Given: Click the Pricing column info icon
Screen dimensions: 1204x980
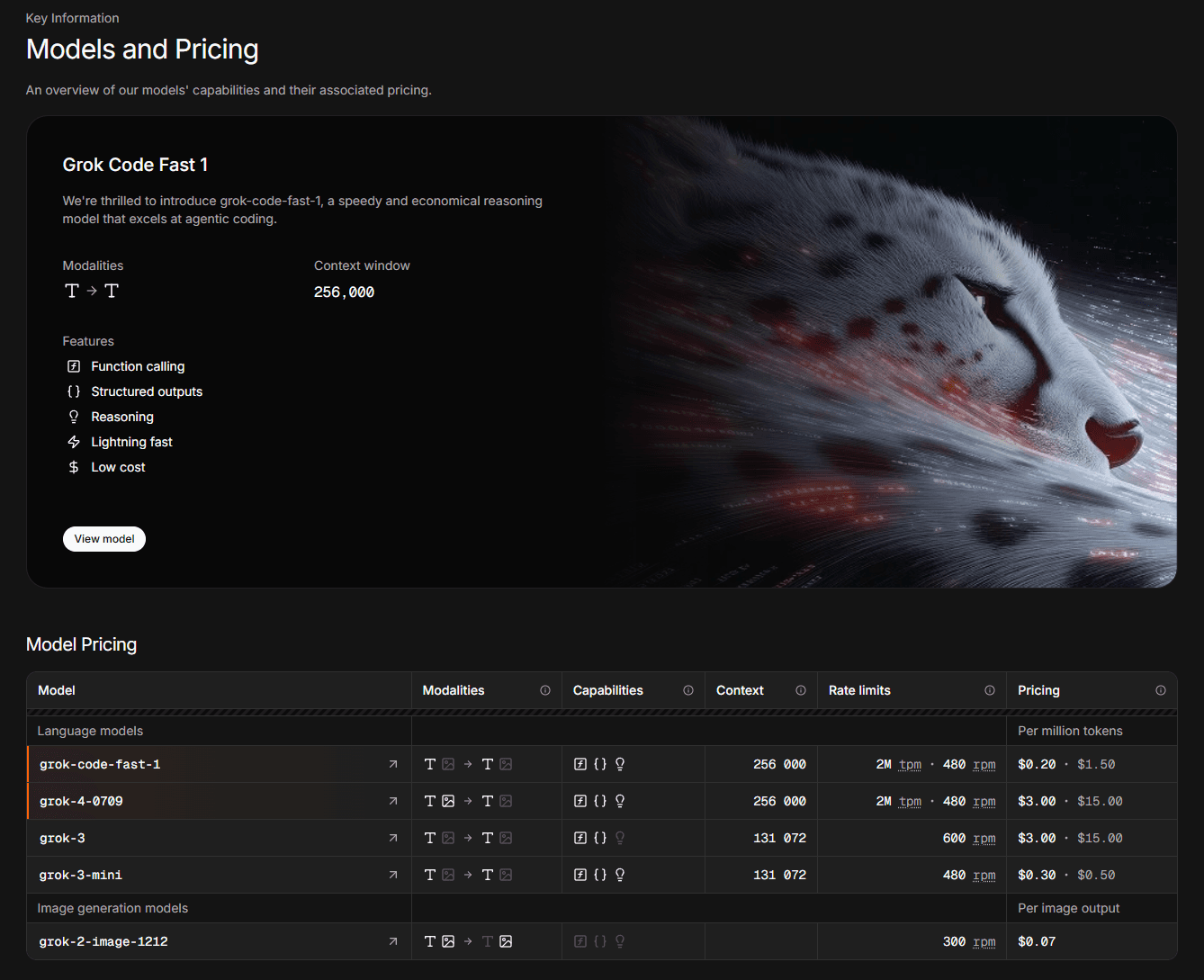Looking at the screenshot, I should 1161,690.
